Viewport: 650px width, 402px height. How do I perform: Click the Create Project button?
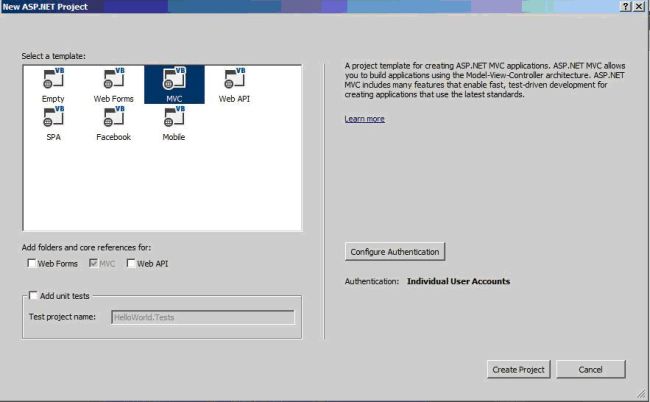(x=518, y=369)
